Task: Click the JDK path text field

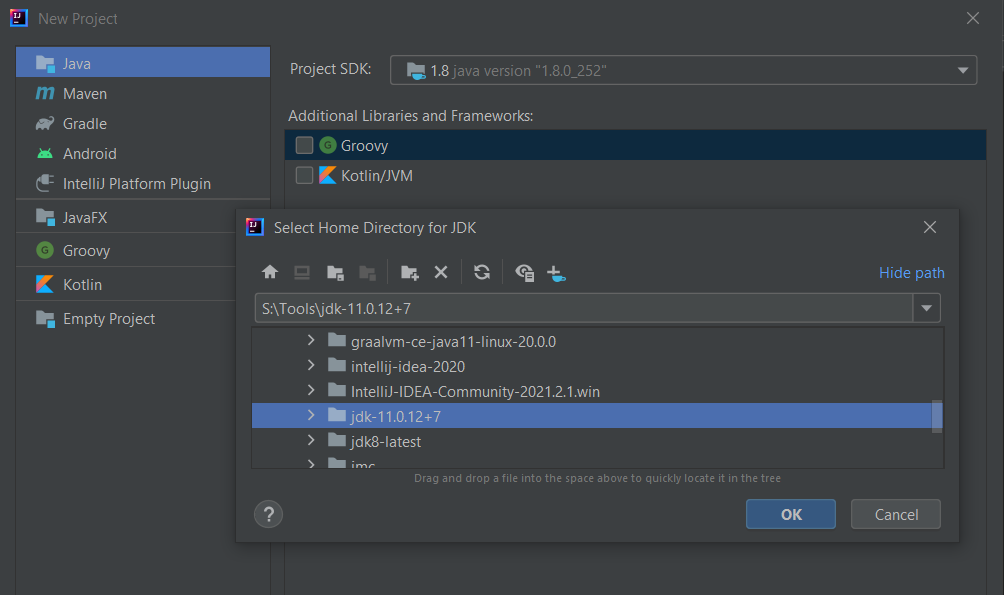Action: (584, 308)
